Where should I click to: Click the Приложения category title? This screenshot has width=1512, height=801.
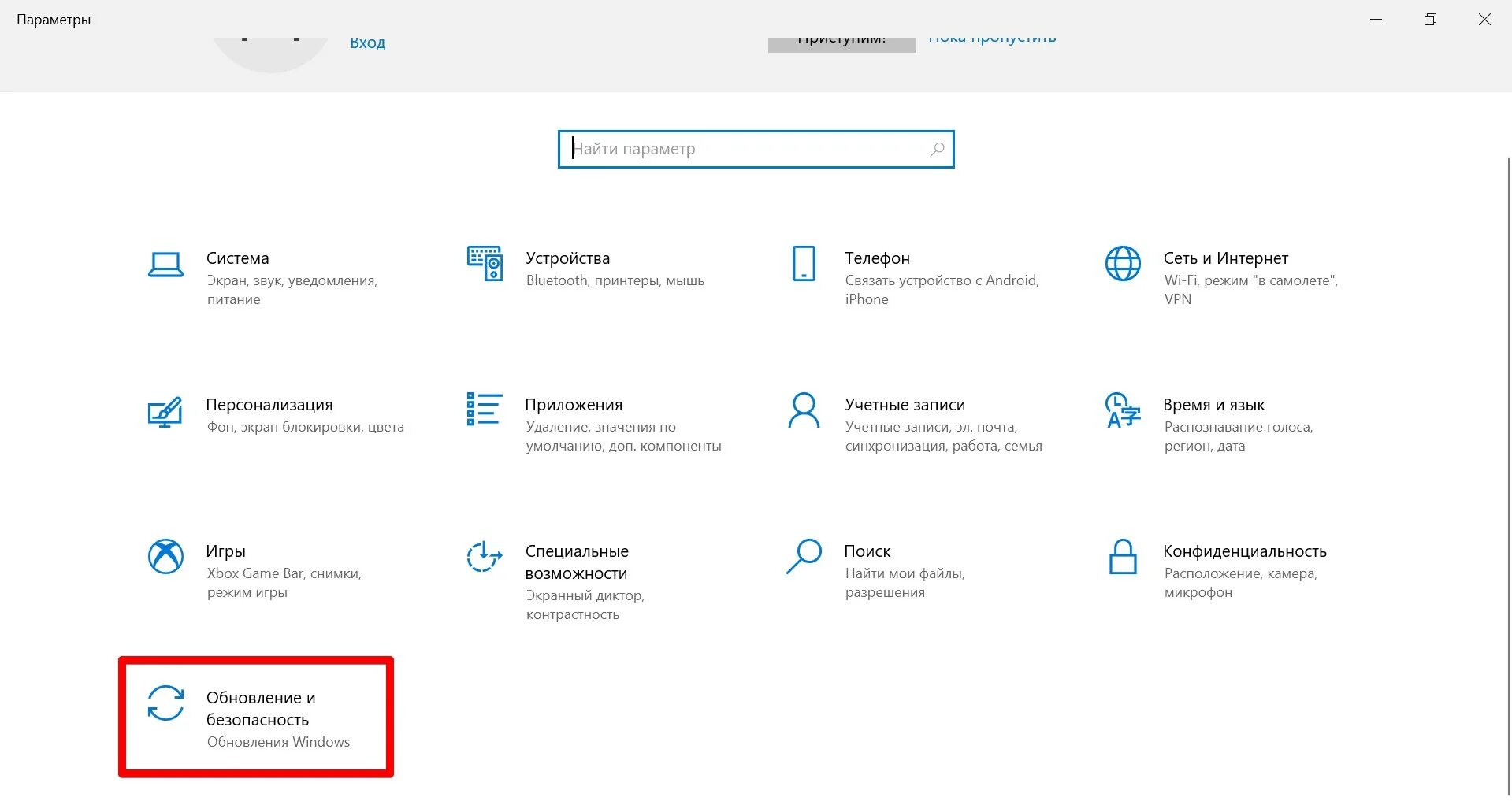[x=574, y=405]
